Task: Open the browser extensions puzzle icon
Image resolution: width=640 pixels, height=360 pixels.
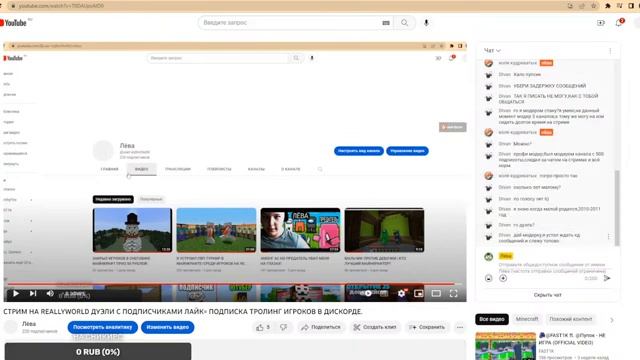Action: [608, 6]
